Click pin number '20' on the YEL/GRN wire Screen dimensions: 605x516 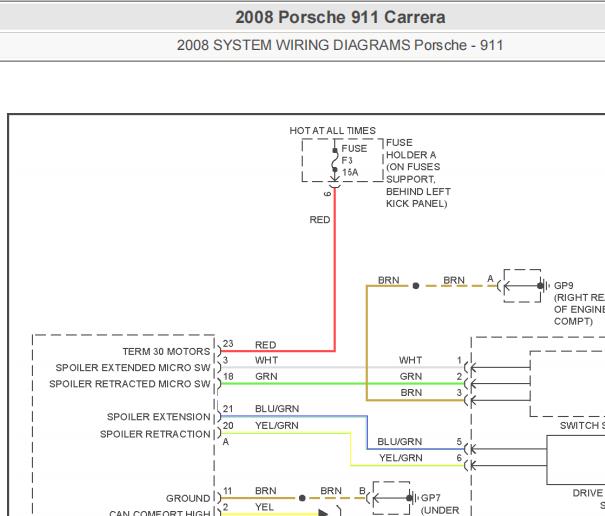tap(228, 425)
